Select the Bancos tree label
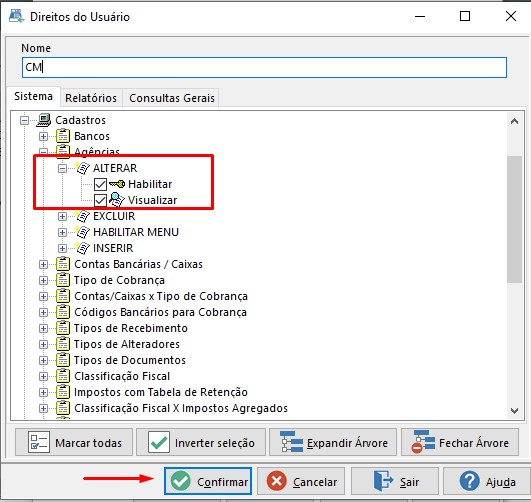 click(x=92, y=136)
